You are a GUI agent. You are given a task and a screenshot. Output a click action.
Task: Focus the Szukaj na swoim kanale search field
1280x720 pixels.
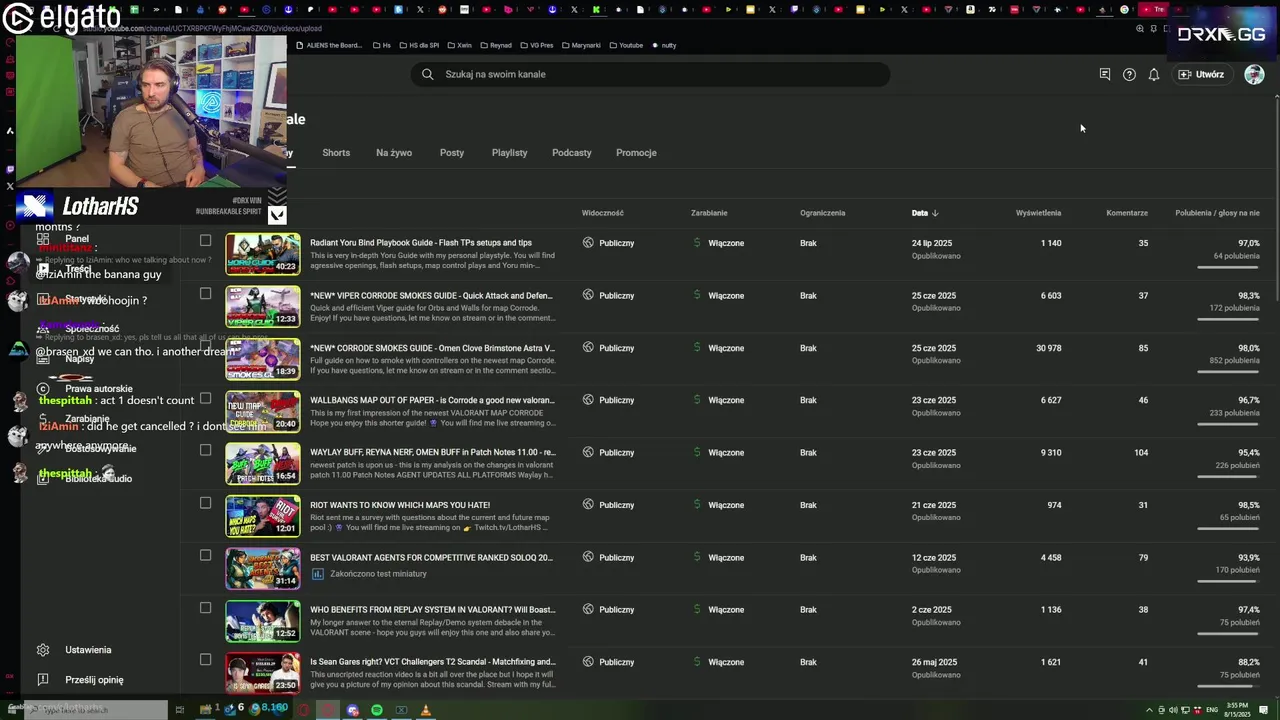650,74
